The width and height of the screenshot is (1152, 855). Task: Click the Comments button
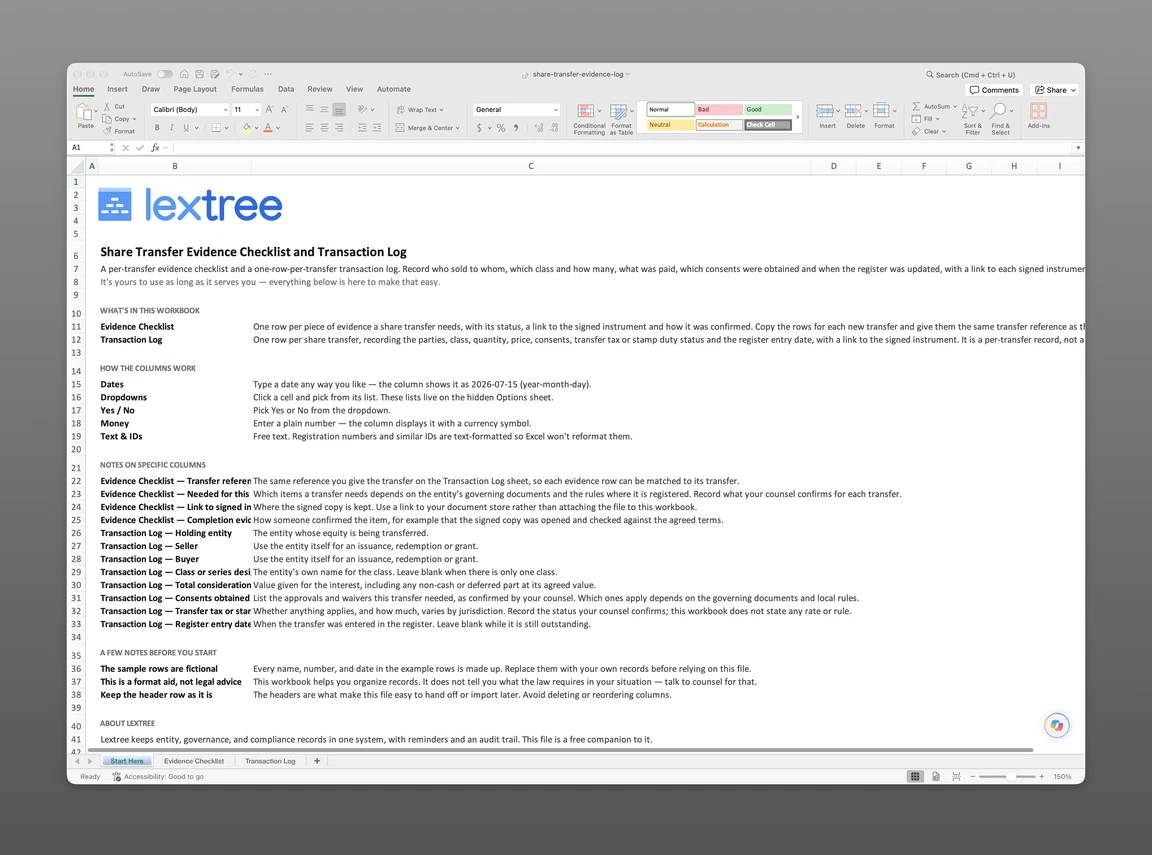point(994,90)
